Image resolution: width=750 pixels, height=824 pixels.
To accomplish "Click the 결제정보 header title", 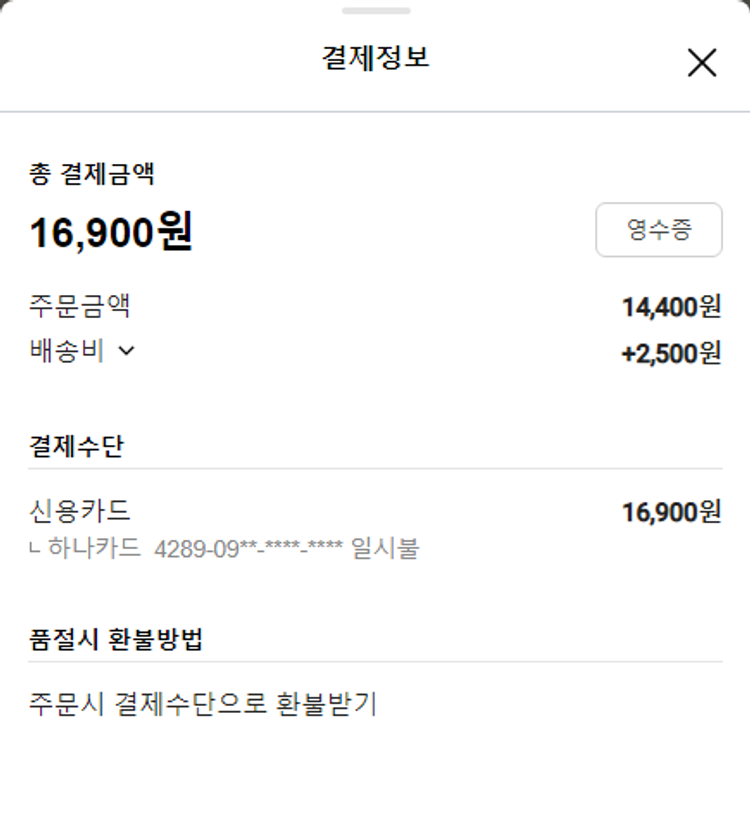I will [375, 58].
